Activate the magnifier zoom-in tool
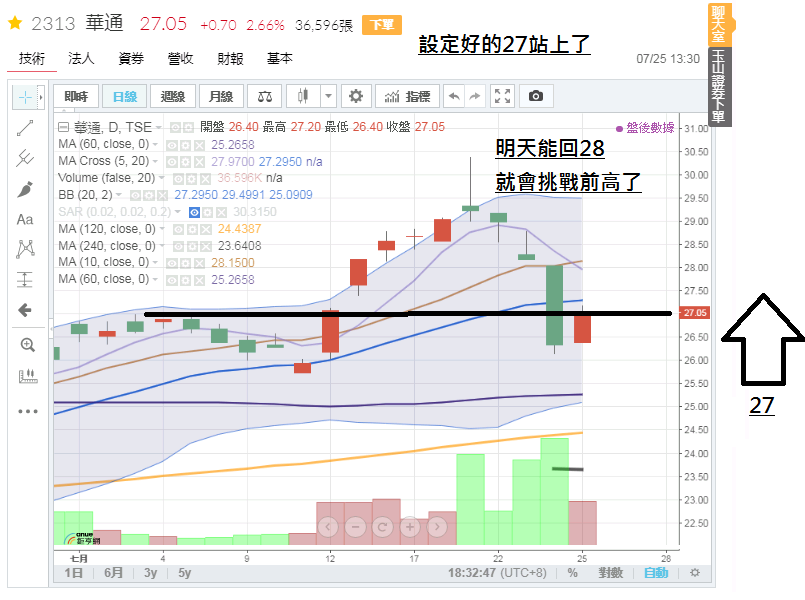The width and height of the screenshot is (805, 600). click(x=27, y=345)
